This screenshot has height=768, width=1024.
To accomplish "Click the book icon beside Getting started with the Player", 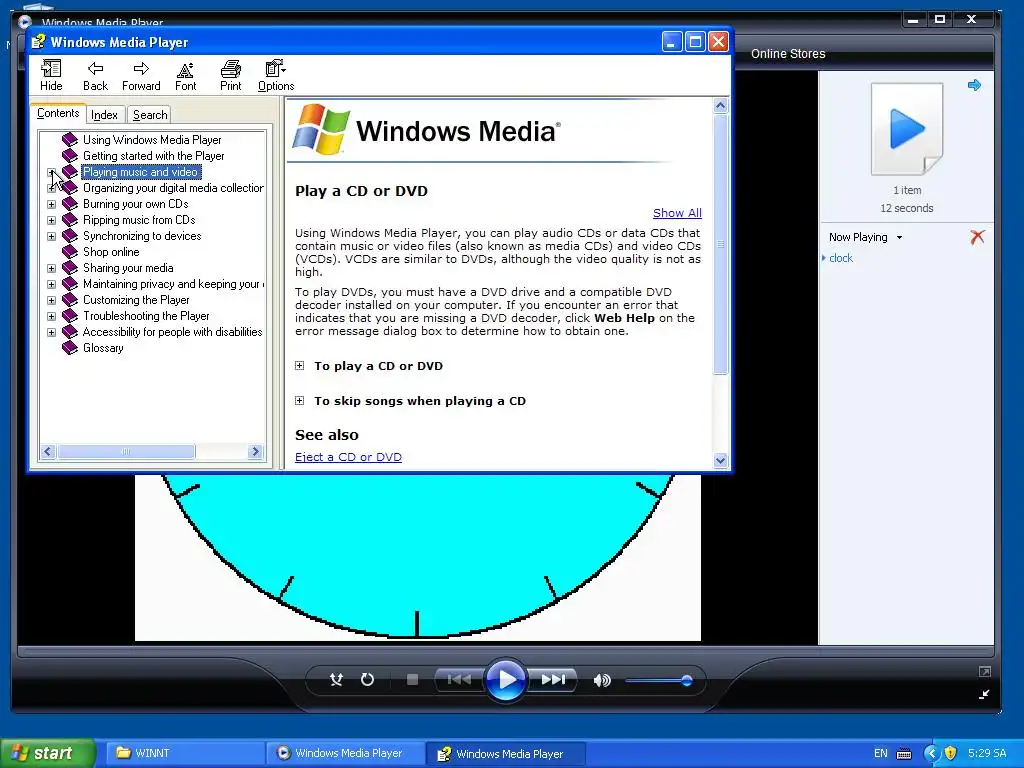I will tap(70, 155).
